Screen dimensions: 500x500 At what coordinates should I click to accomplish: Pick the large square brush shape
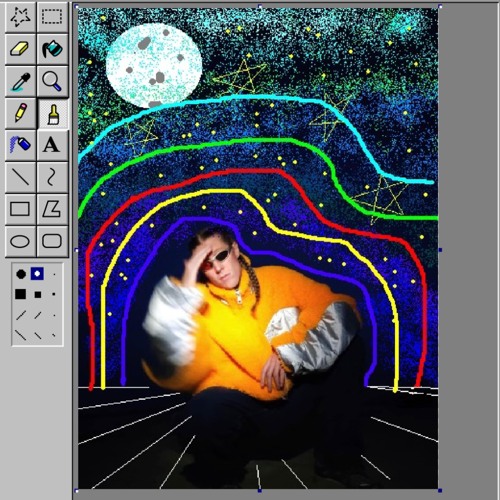pos(20,294)
